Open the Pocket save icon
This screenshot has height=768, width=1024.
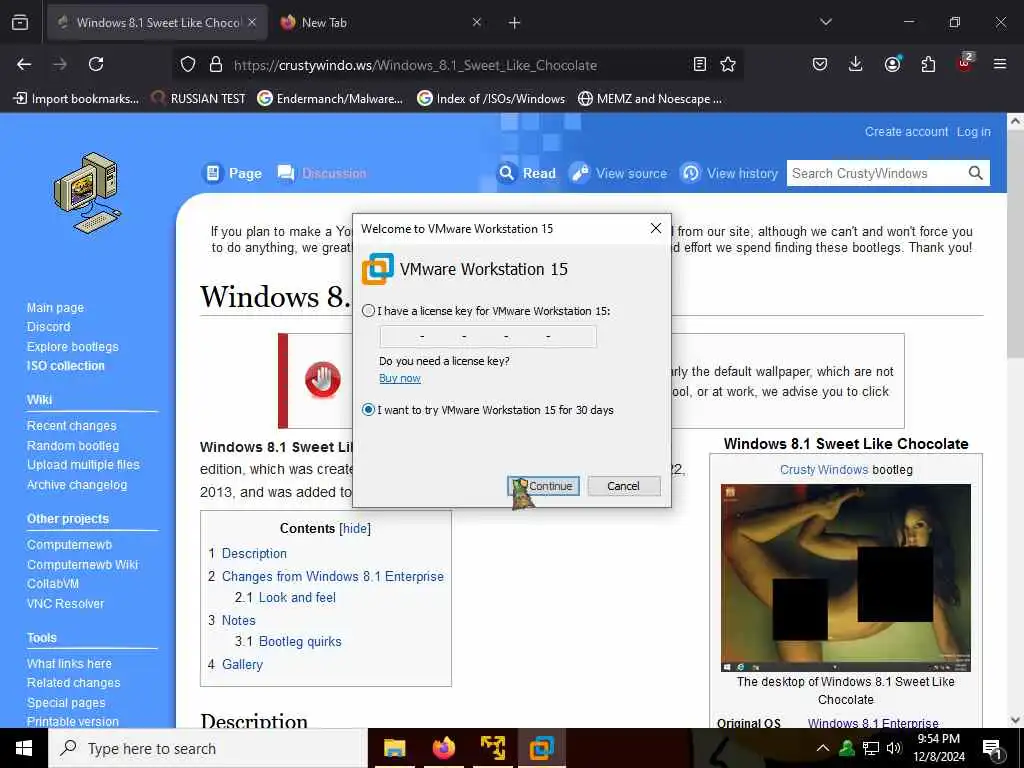click(820, 64)
